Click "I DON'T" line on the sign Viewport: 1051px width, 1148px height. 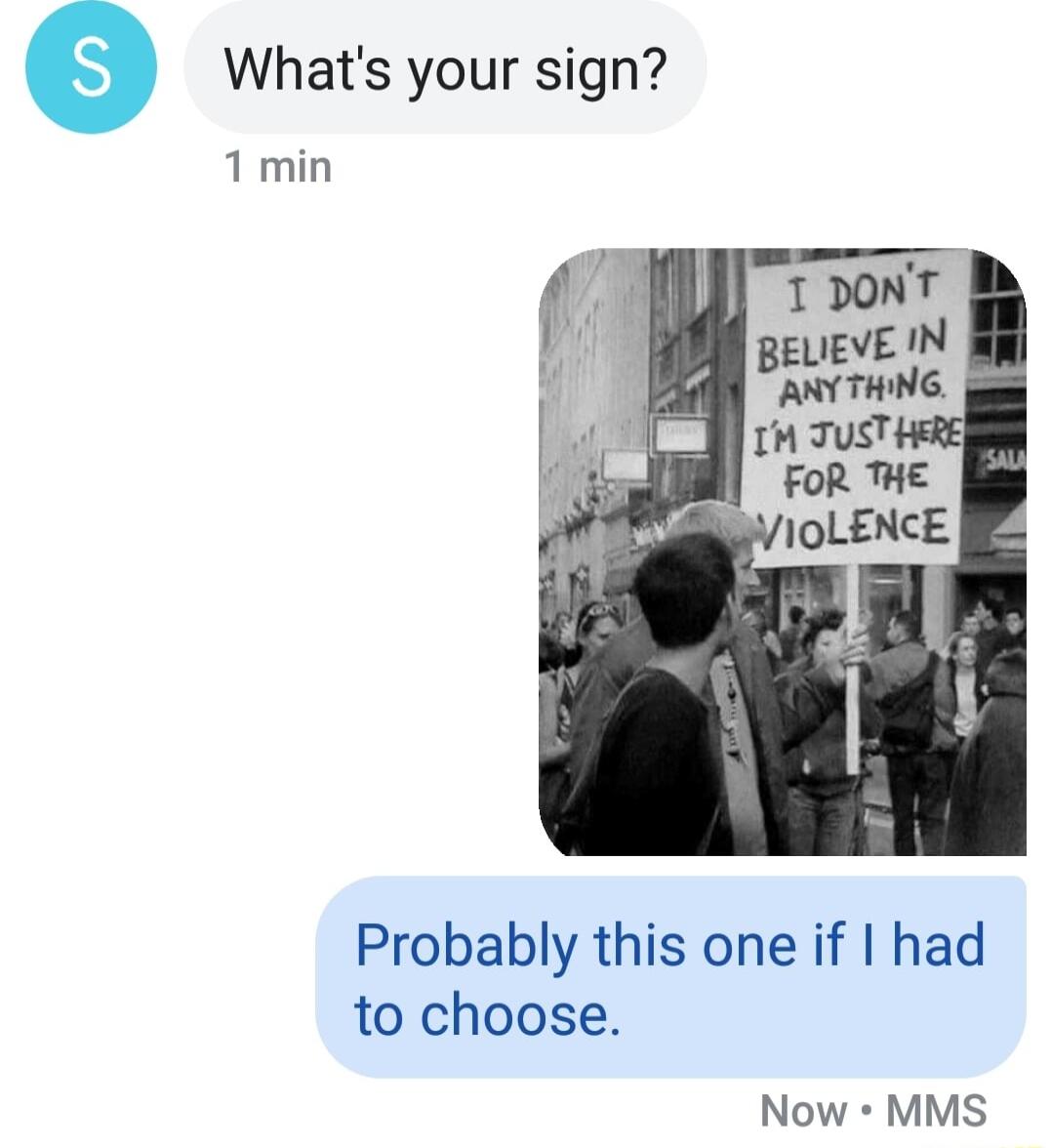coord(862,295)
